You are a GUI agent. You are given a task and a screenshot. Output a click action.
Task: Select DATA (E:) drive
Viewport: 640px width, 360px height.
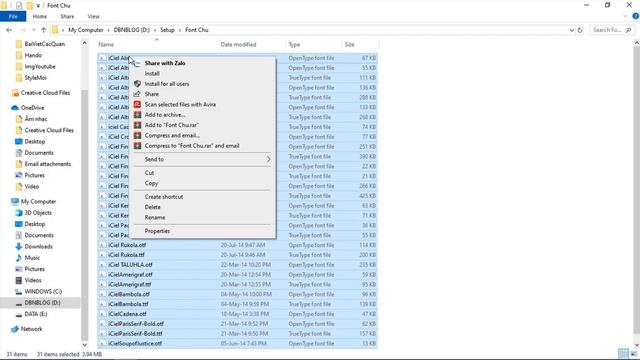point(36,314)
